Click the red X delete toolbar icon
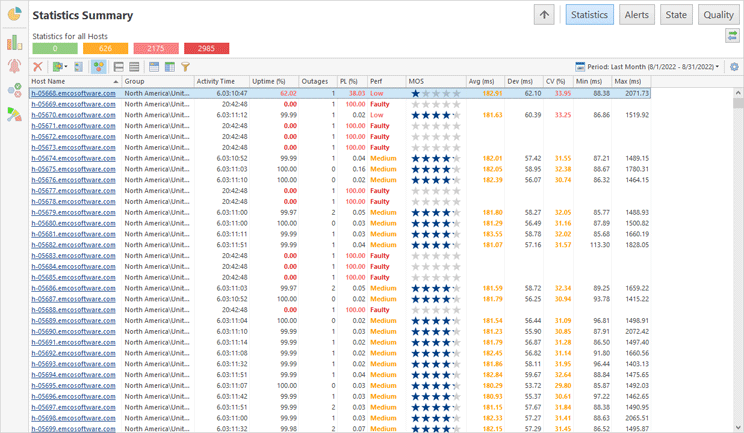This screenshot has height=433, width=744. pyautogui.click(x=38, y=67)
